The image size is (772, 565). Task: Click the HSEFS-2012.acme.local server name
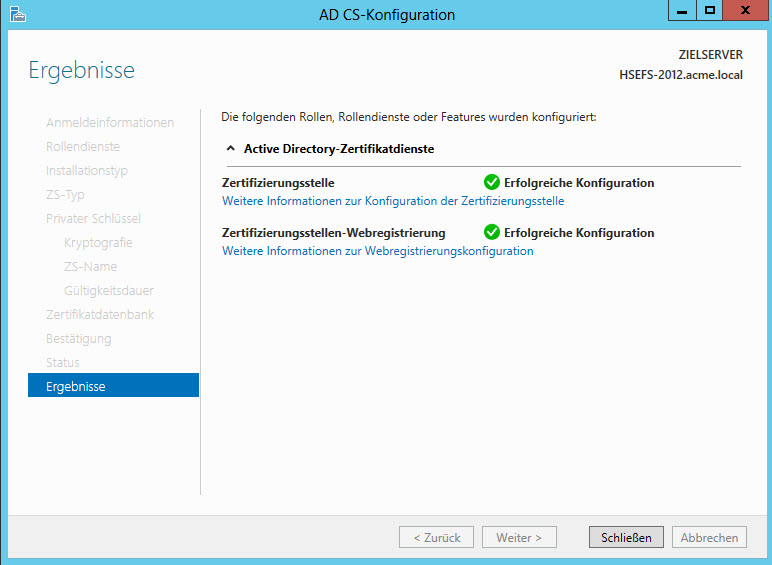(681, 75)
